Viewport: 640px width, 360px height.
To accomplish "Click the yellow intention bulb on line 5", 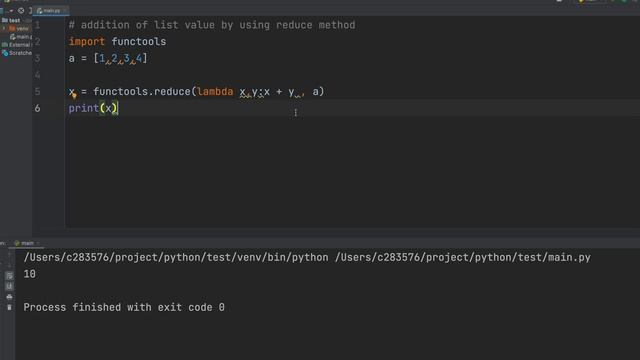I will [74, 96].
